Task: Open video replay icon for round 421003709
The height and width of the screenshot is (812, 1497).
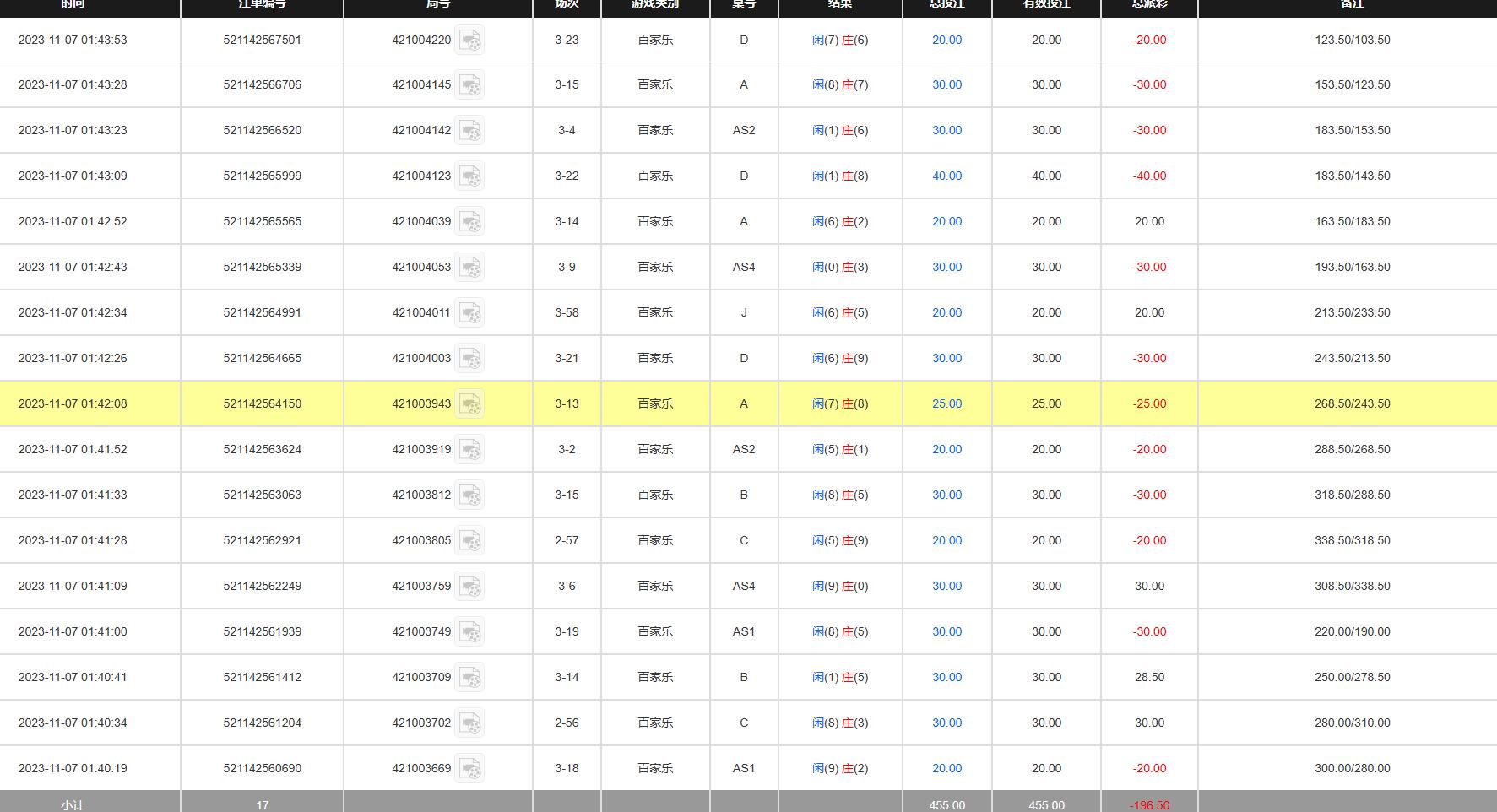Action: [469, 678]
